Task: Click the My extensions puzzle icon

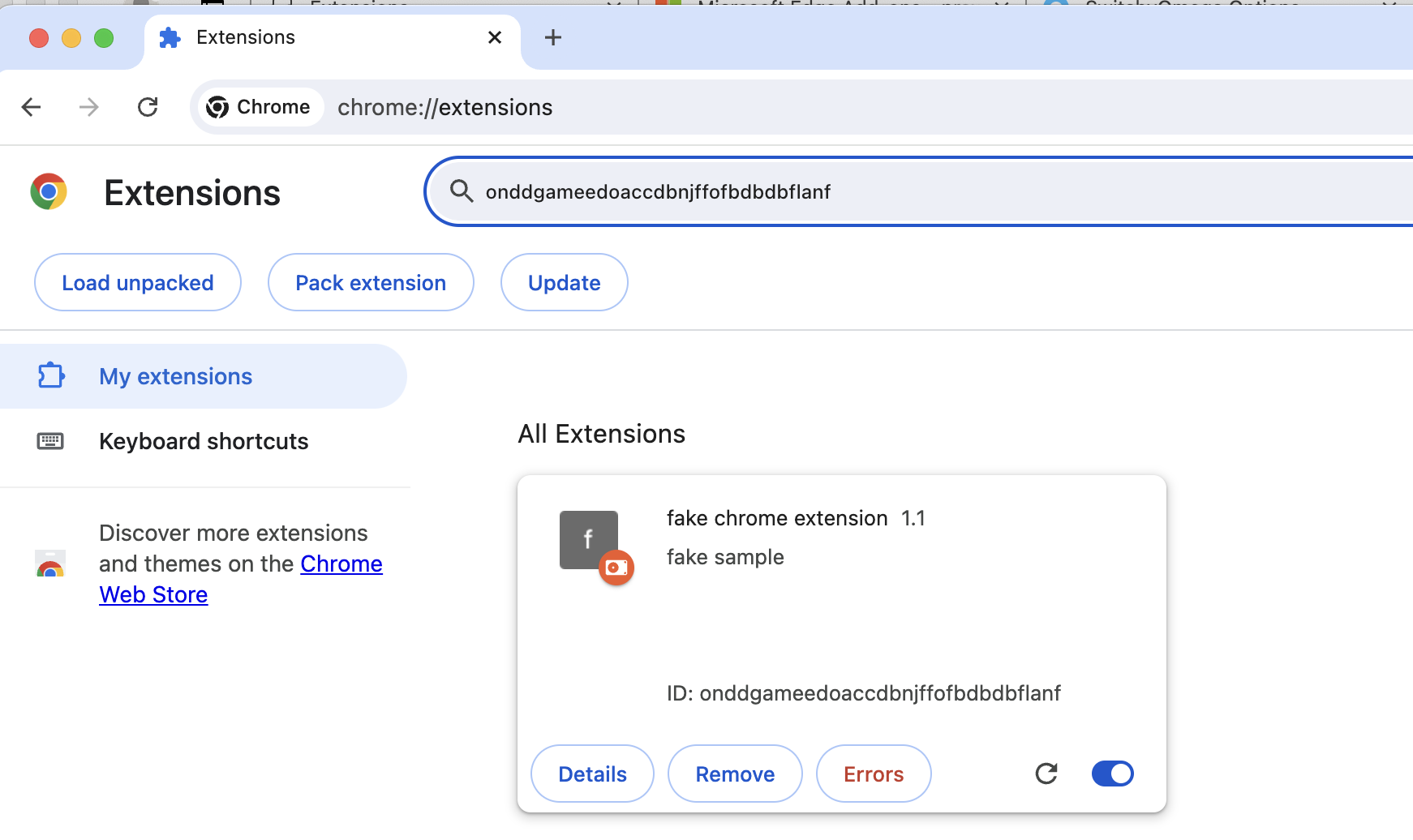Action: [x=51, y=375]
